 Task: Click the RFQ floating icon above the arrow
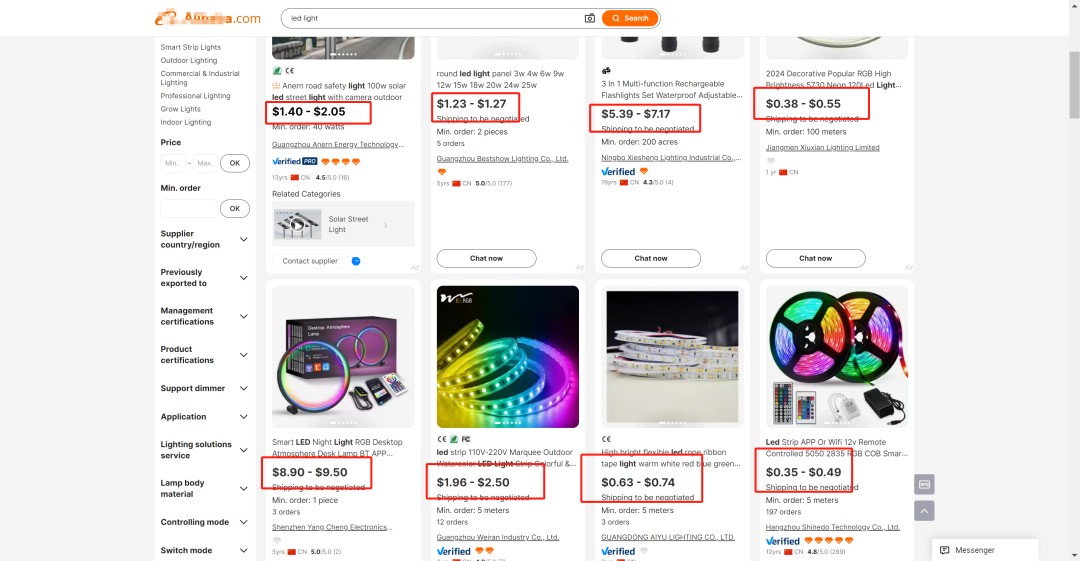(925, 484)
